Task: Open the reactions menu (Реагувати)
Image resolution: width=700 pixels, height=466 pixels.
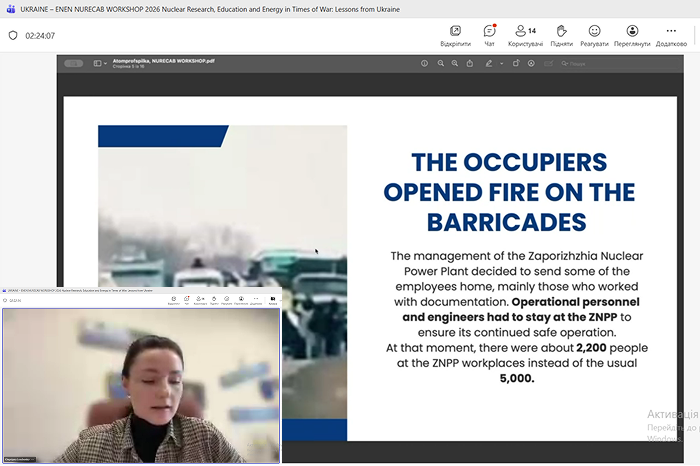Action: tap(595, 35)
